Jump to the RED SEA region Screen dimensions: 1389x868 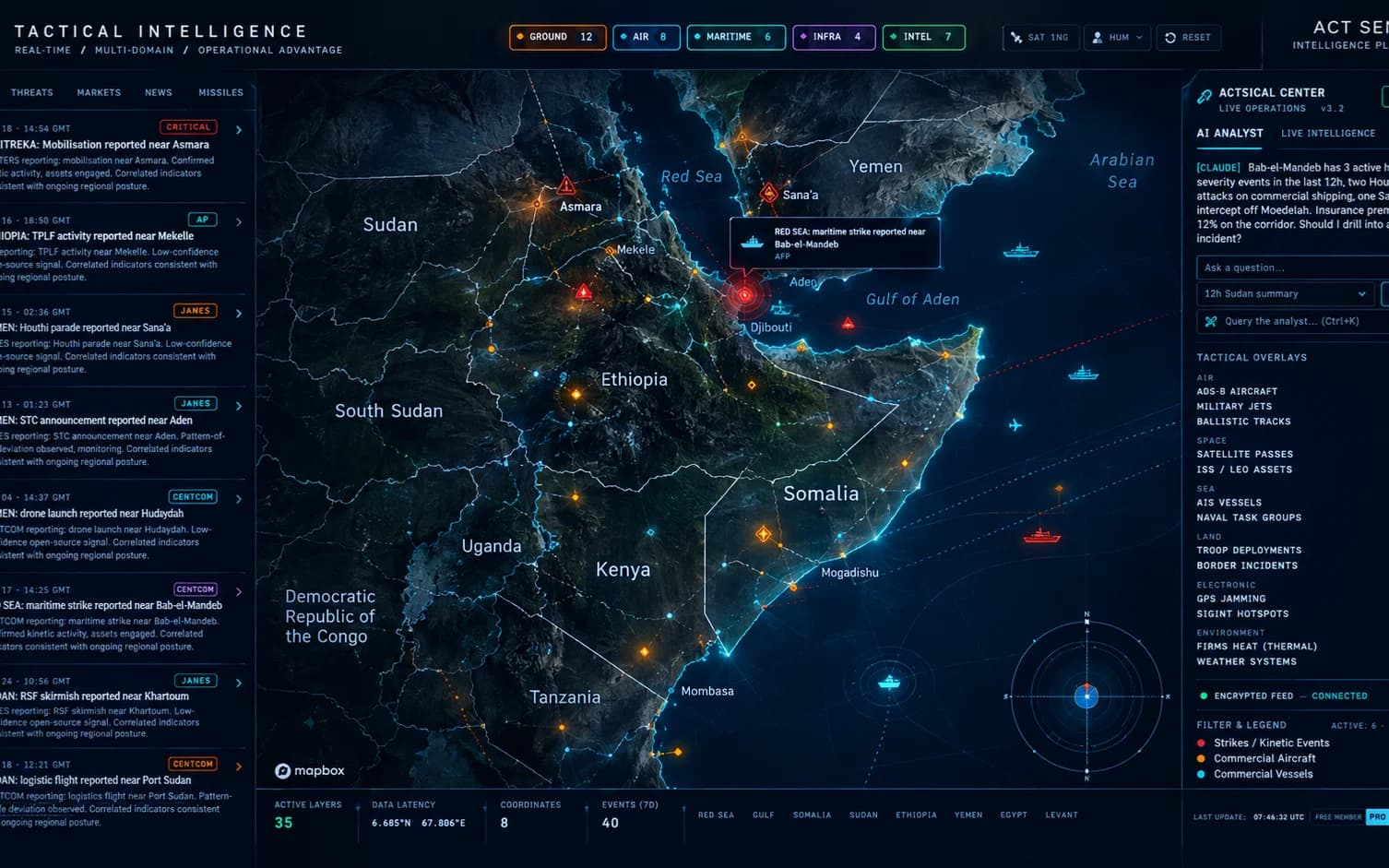[716, 814]
